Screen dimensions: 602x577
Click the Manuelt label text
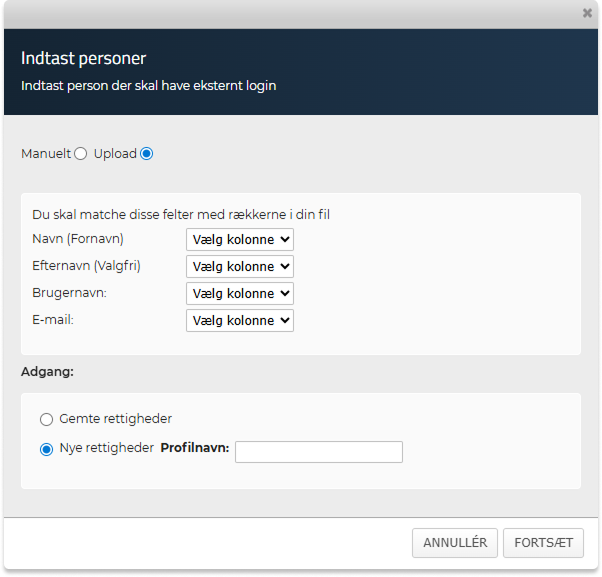coord(46,154)
